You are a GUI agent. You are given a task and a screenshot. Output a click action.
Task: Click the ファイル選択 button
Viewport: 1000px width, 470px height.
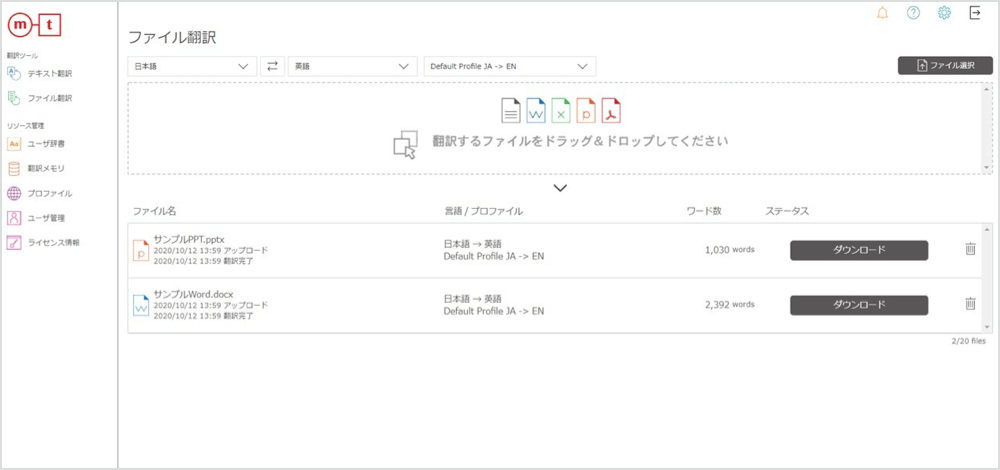pos(945,66)
